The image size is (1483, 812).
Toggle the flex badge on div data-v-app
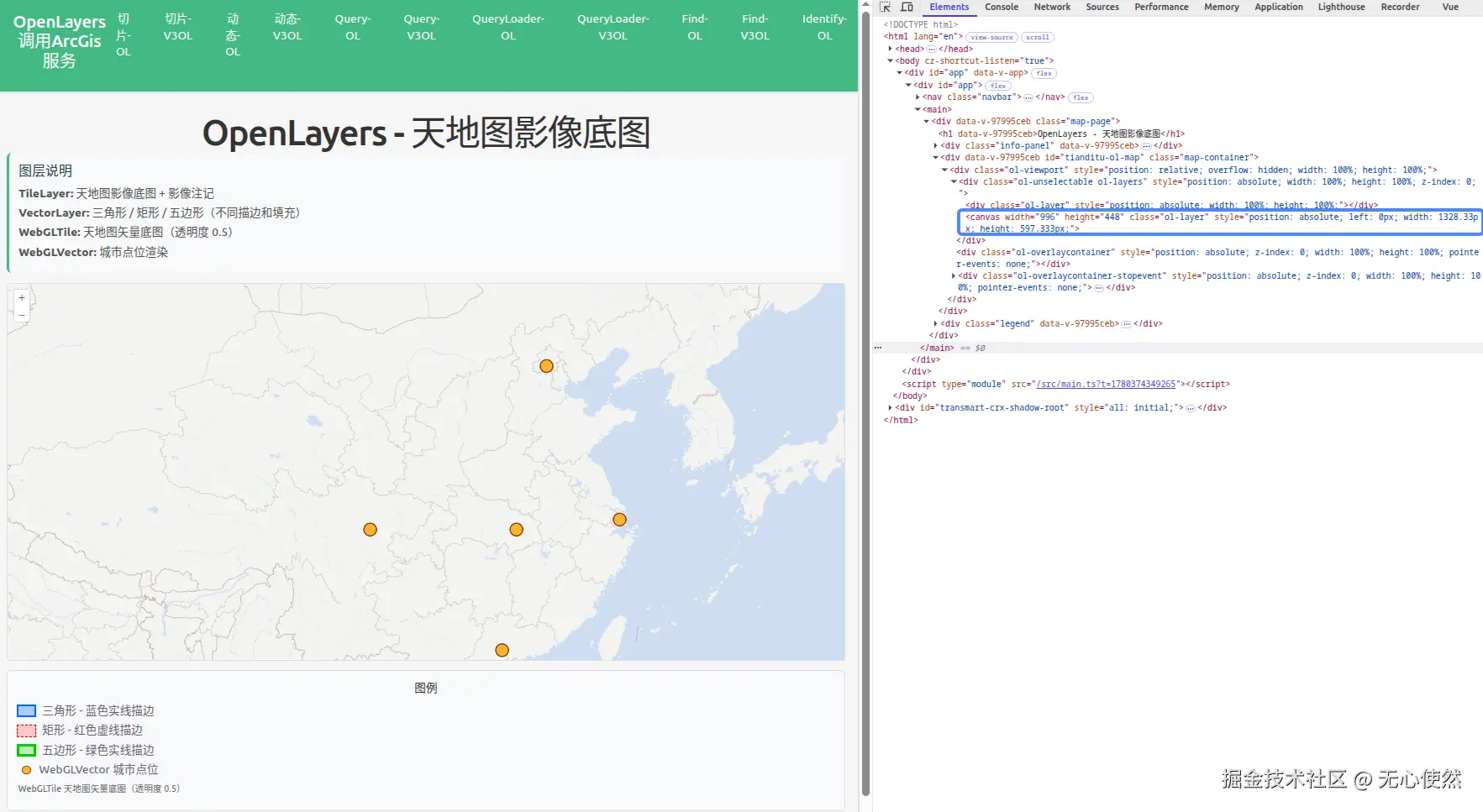point(1044,74)
